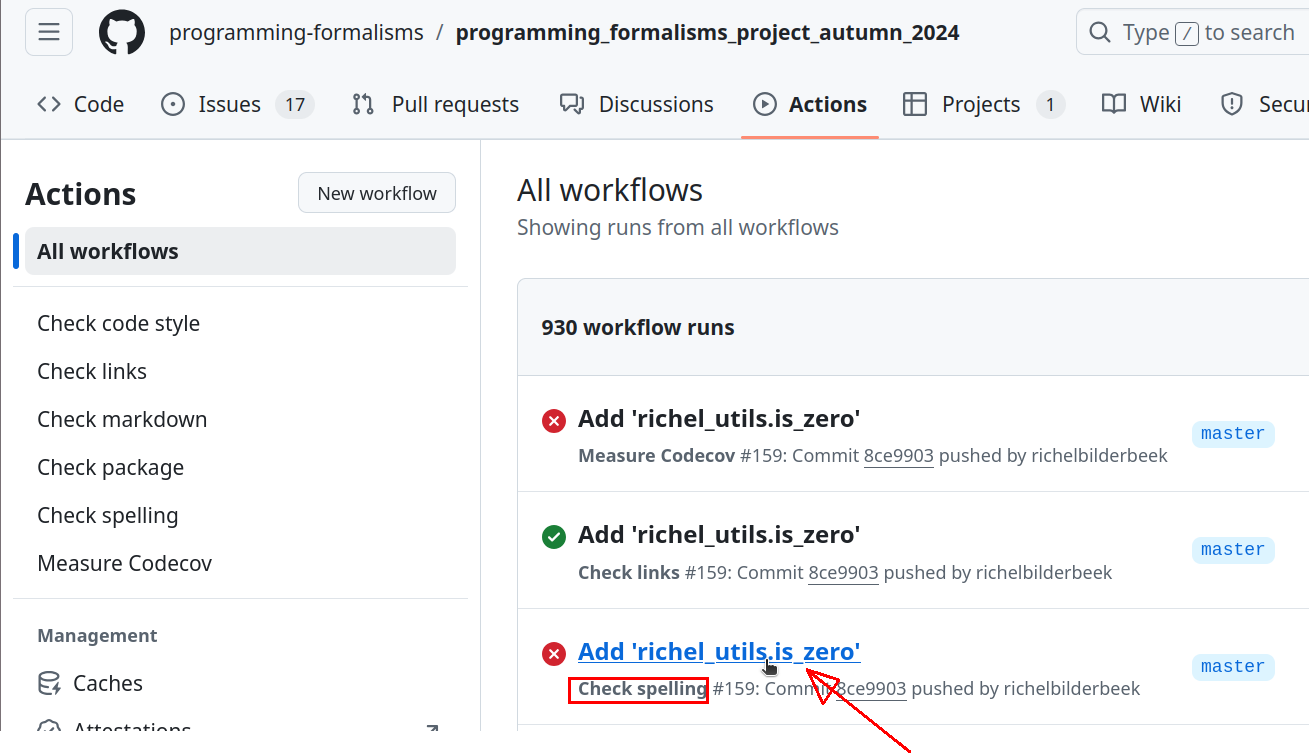The image size is (1309, 753).
Task: Click the GitHub logo icon
Action: [122, 32]
